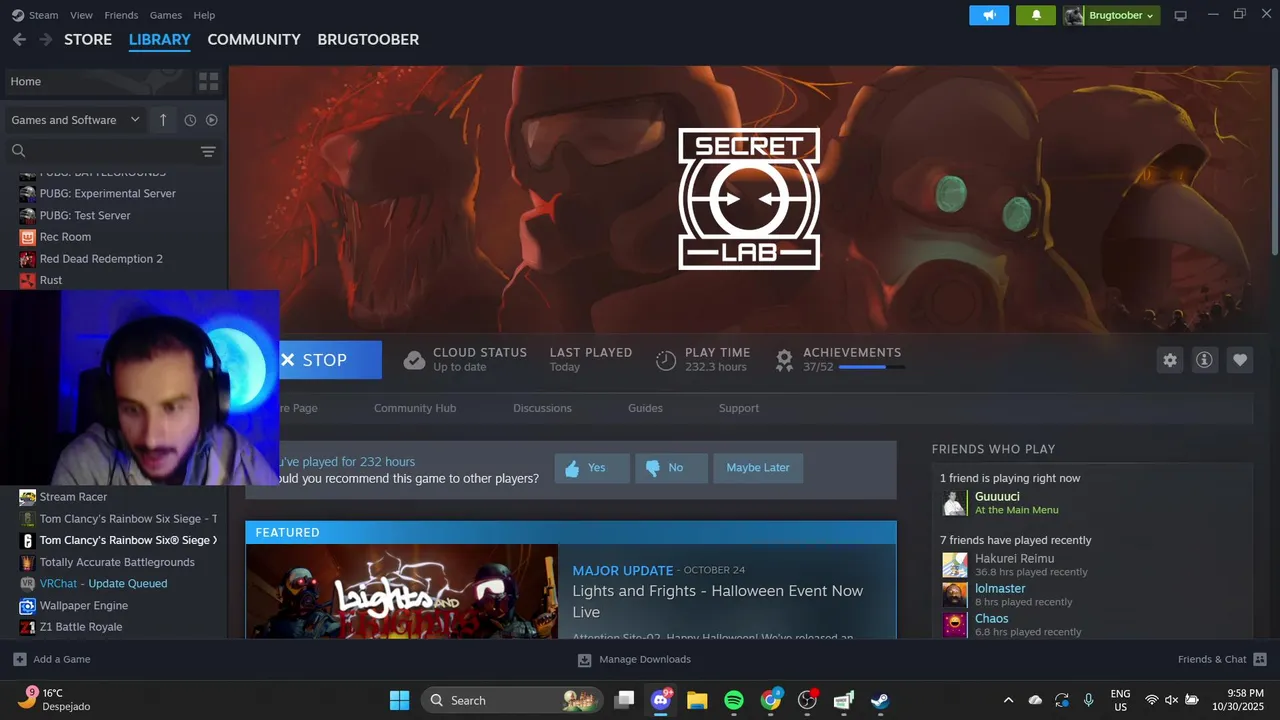
Task: Open the Achievements progress bar
Action: 871,368
